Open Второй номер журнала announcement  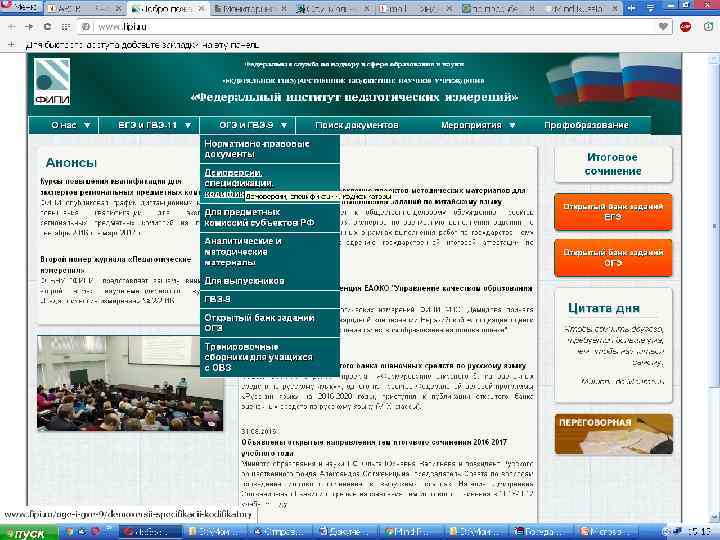116,264
